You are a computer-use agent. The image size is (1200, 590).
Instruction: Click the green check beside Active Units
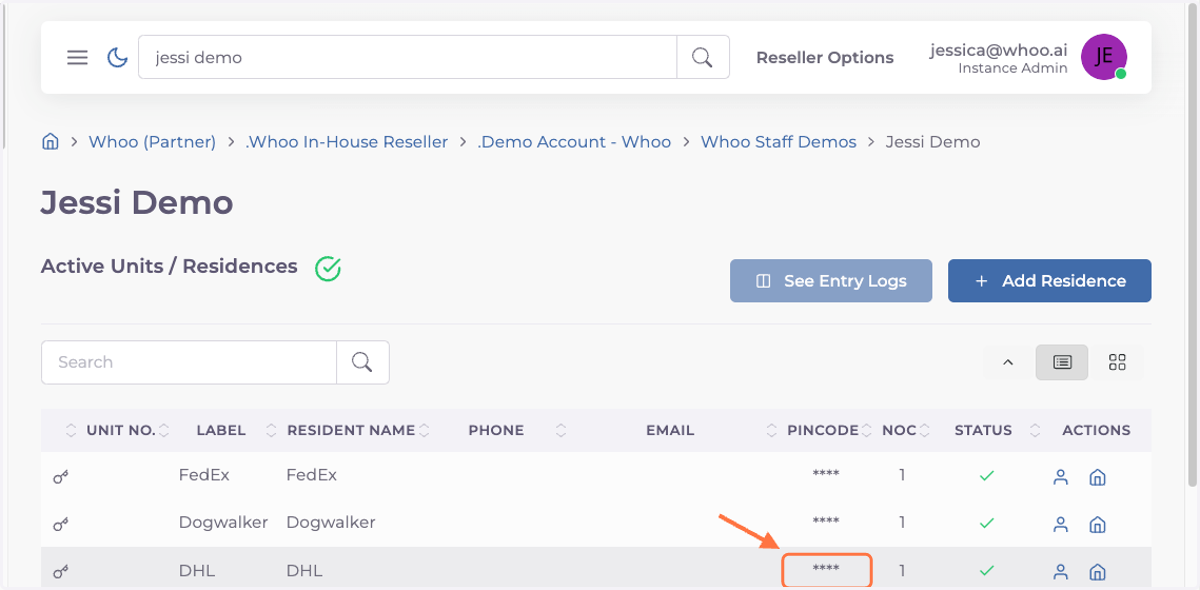pyautogui.click(x=328, y=268)
